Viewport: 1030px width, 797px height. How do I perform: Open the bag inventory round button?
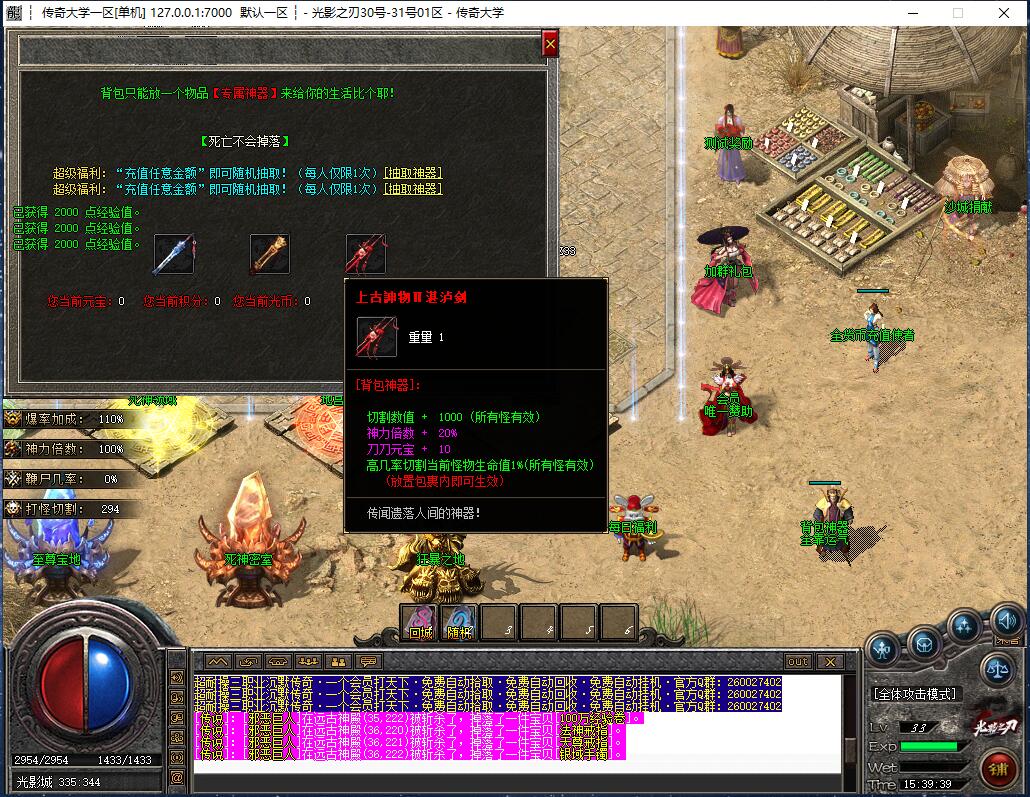coord(924,645)
